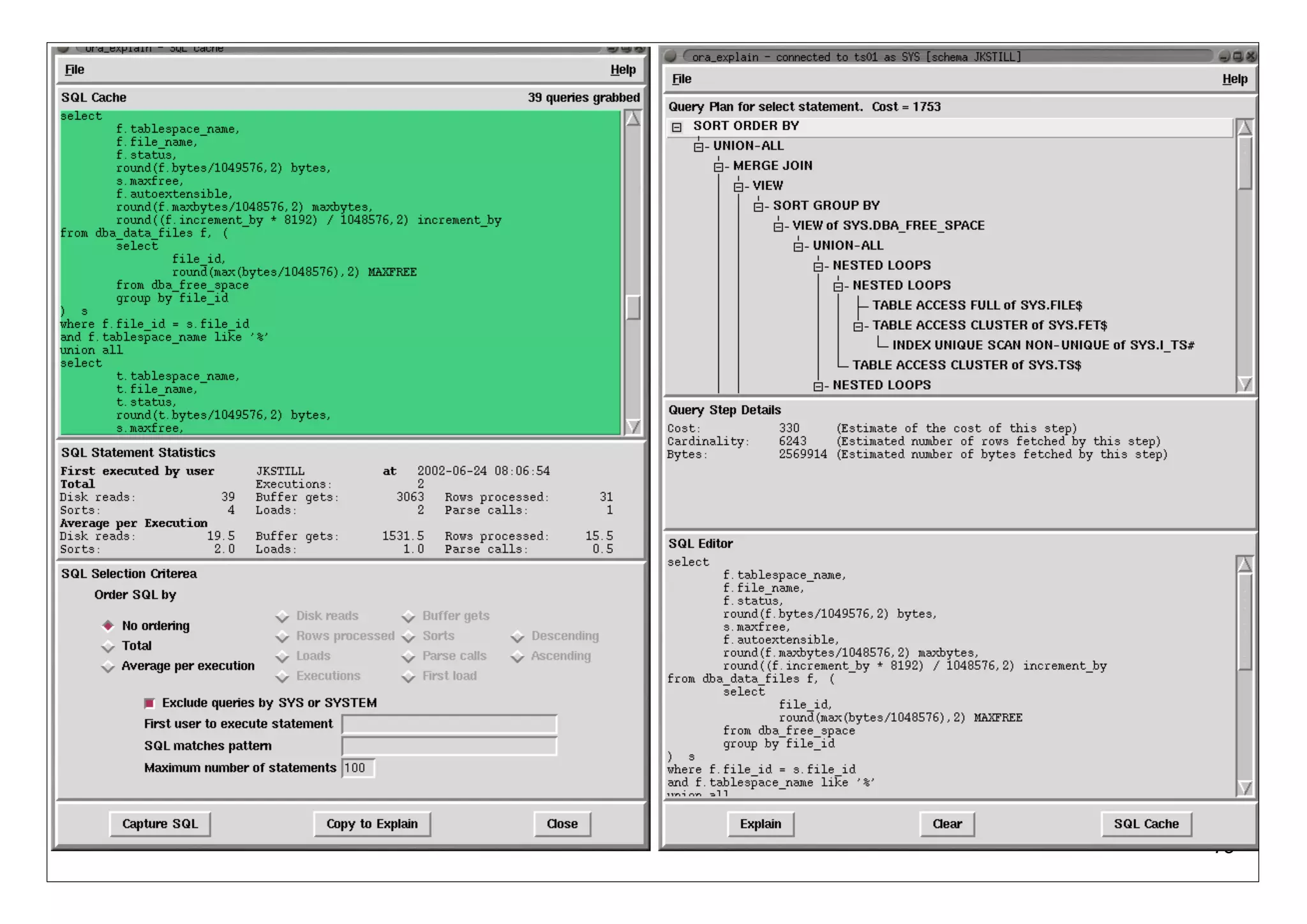This screenshot has width=1307, height=924.
Task: Toggle Exclude queries by SYS or SYSTEM
Action: pos(149,703)
